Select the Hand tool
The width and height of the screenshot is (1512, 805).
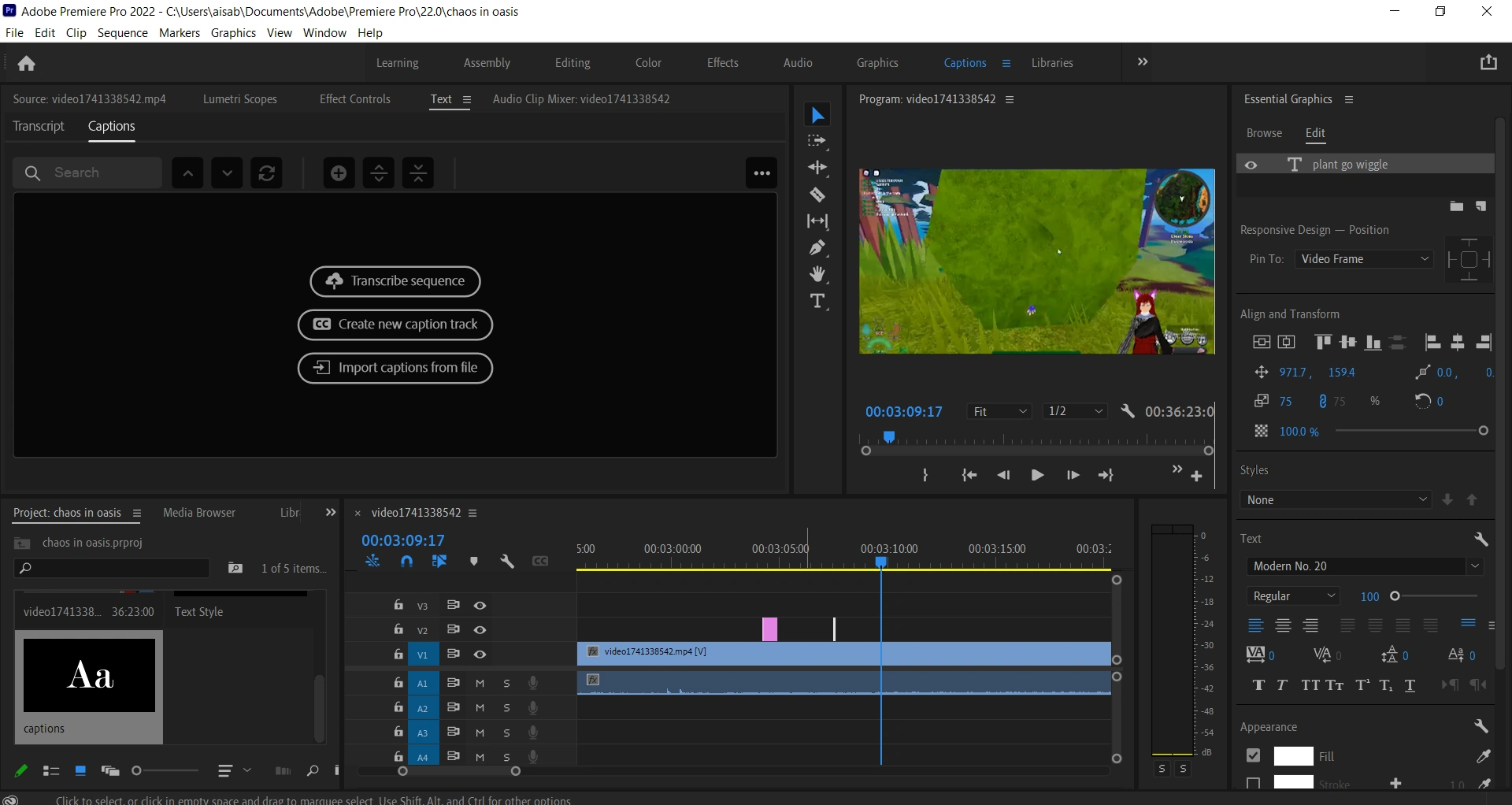[818, 274]
